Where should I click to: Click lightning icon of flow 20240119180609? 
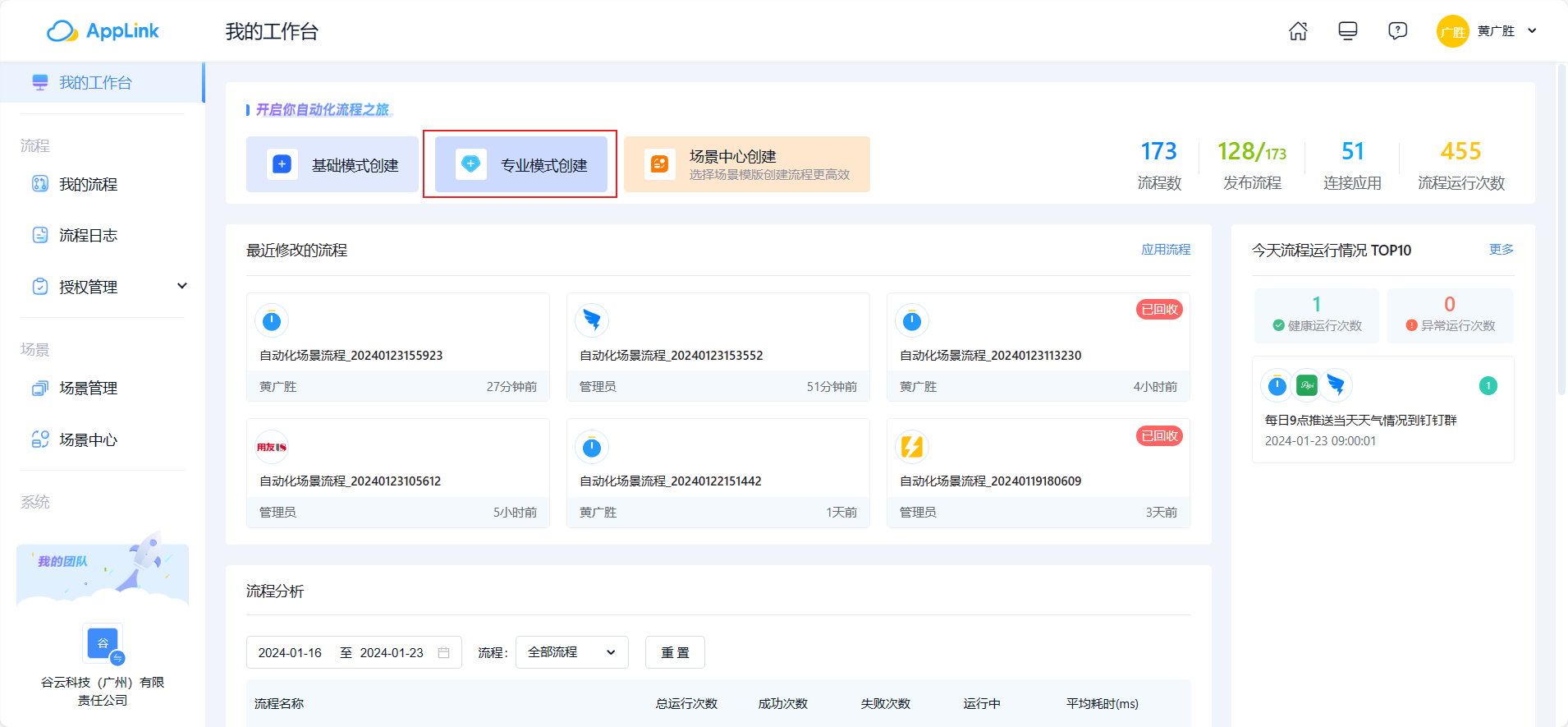point(912,447)
